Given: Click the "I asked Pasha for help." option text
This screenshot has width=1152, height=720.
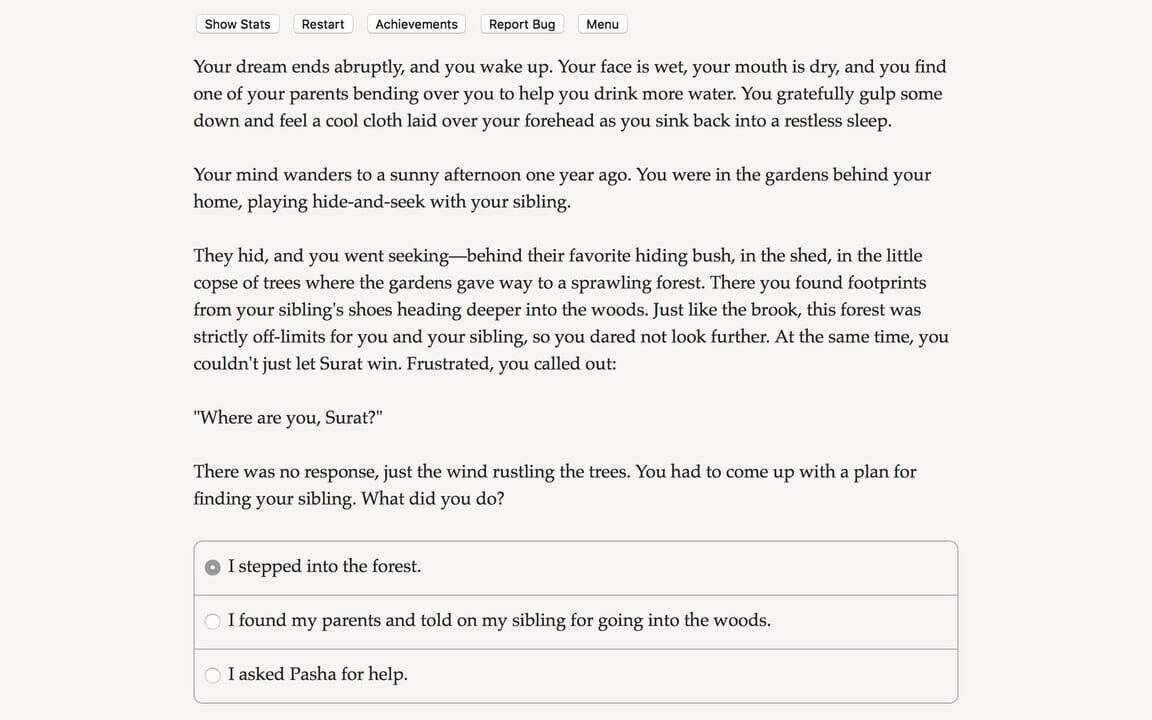Looking at the screenshot, I should [x=317, y=674].
